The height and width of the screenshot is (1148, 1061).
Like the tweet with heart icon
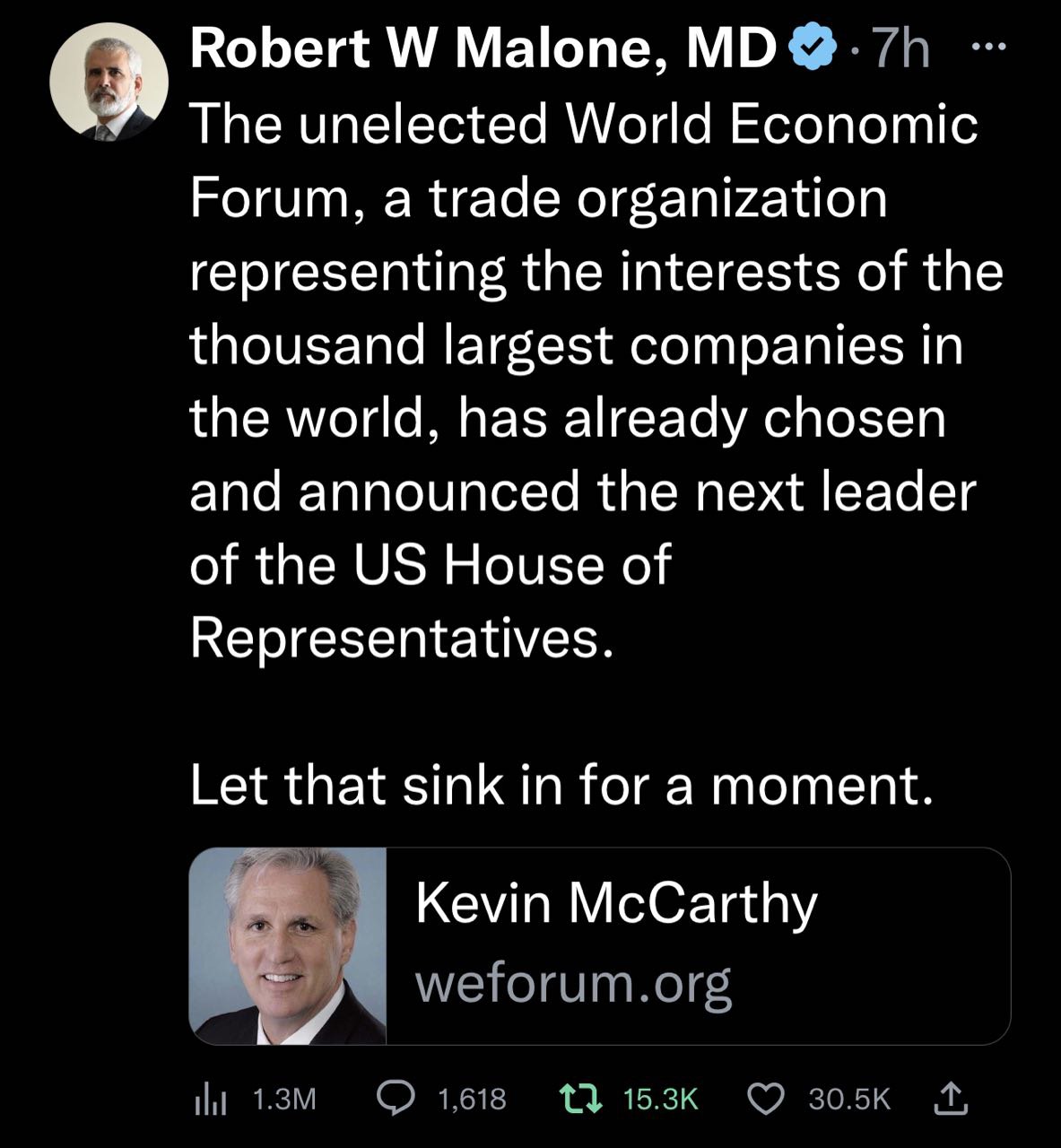pyautogui.click(x=766, y=1099)
